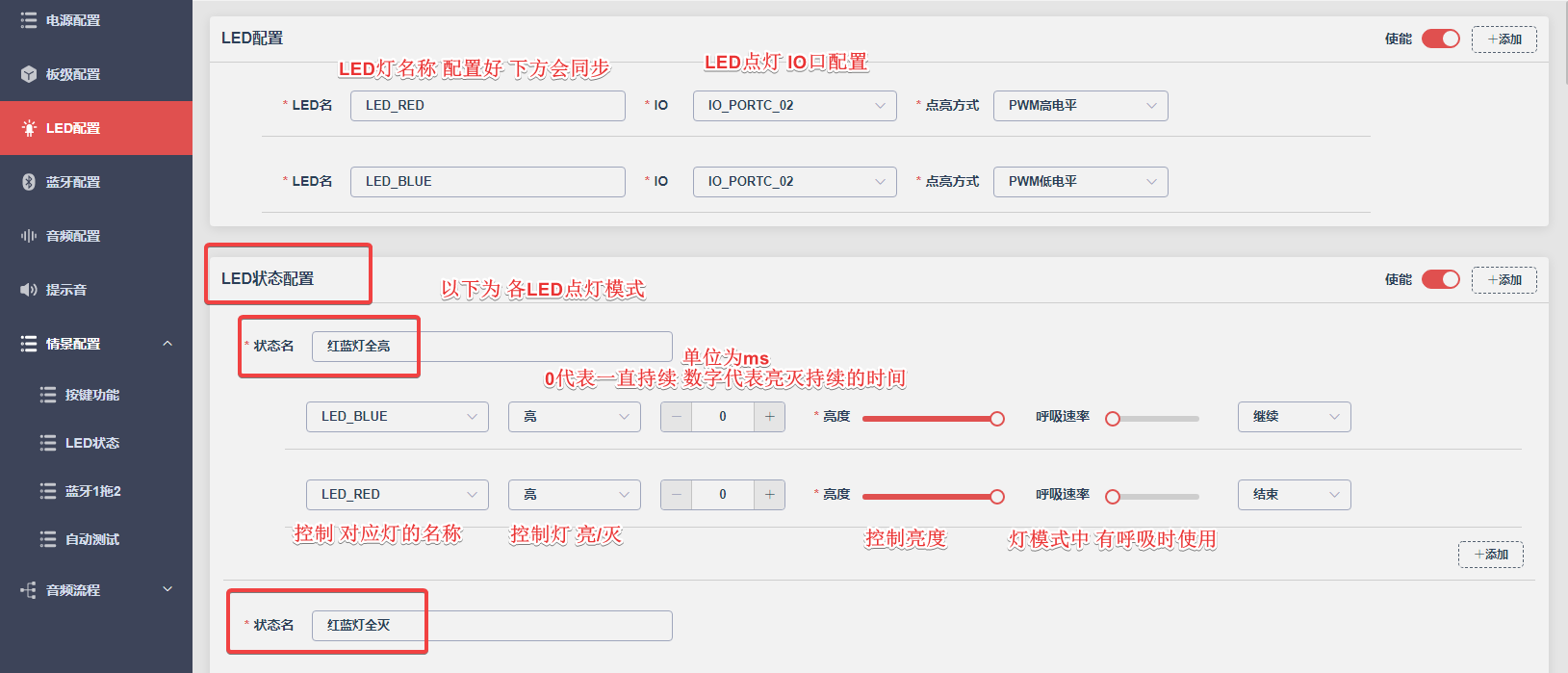Click the 状态名 field containing 红蓝灯全亮

click(492, 347)
